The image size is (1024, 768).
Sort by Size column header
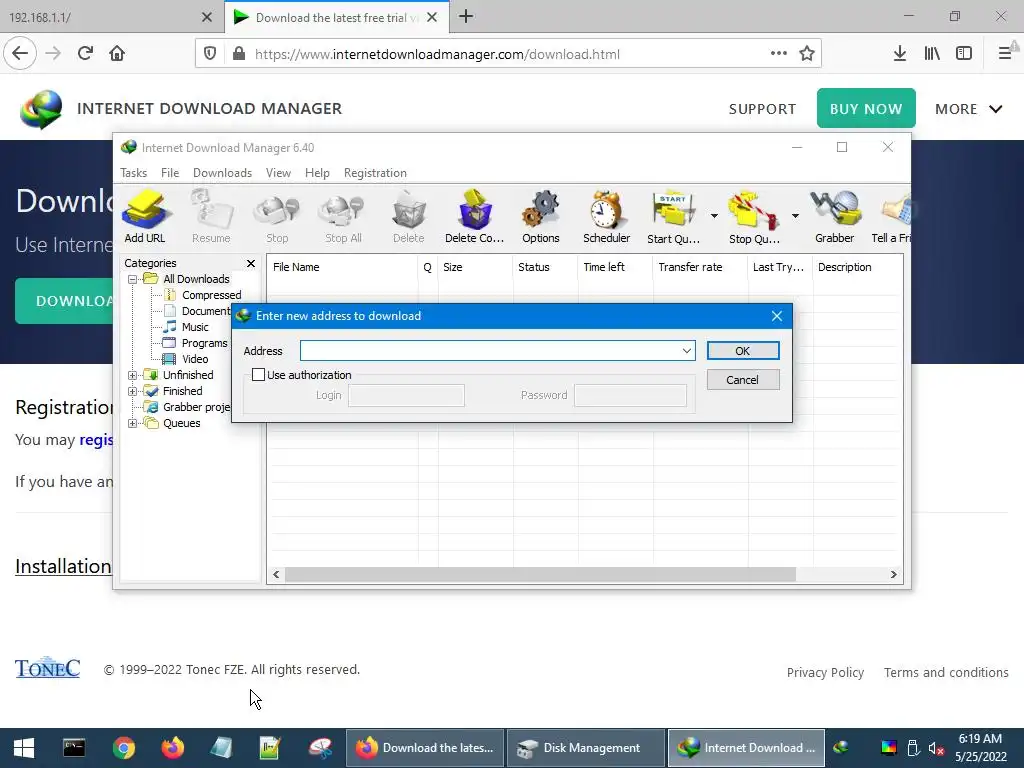[x=475, y=267]
